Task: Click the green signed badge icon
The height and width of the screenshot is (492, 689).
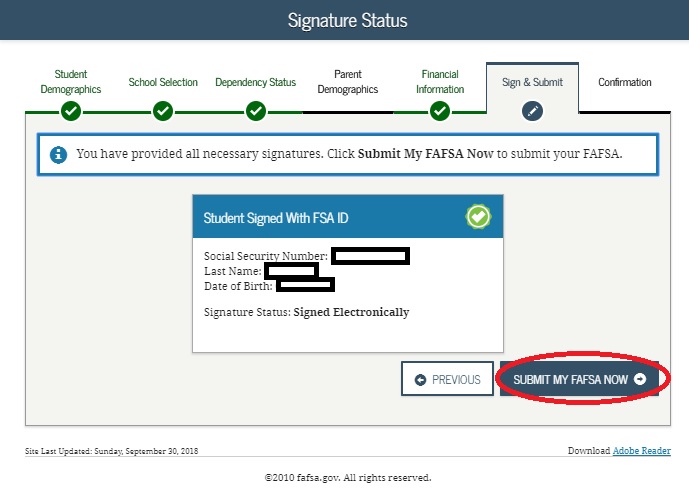Action: tap(478, 217)
